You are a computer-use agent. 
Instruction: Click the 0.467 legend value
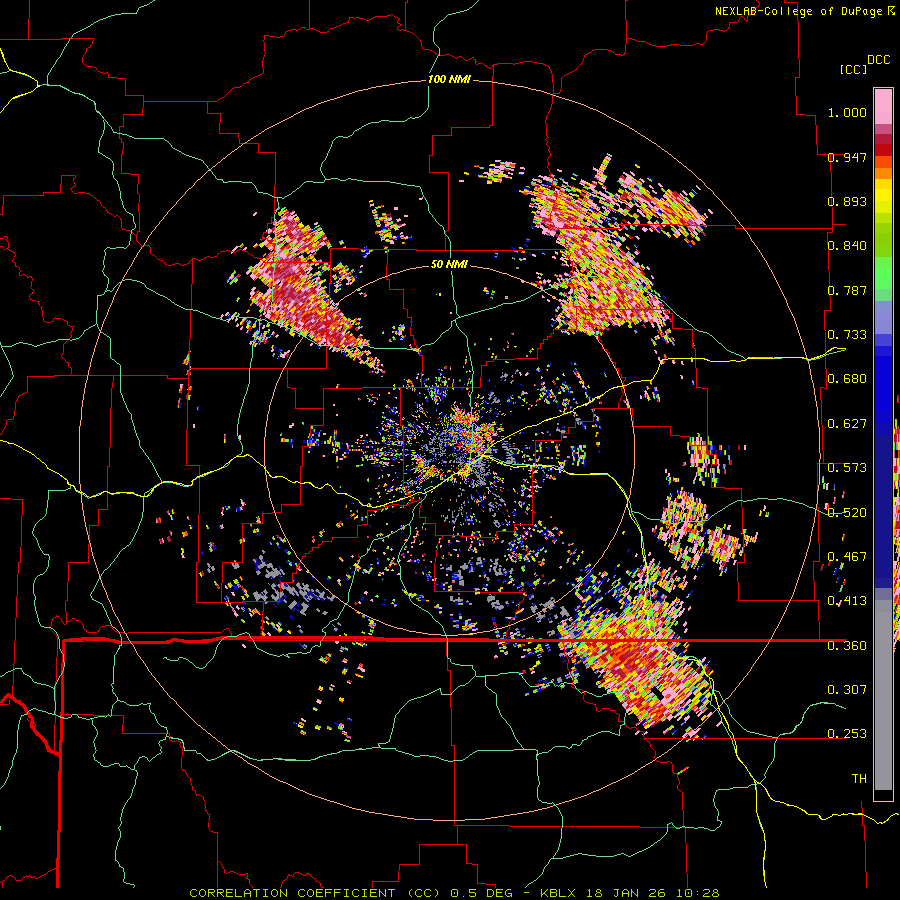point(847,557)
